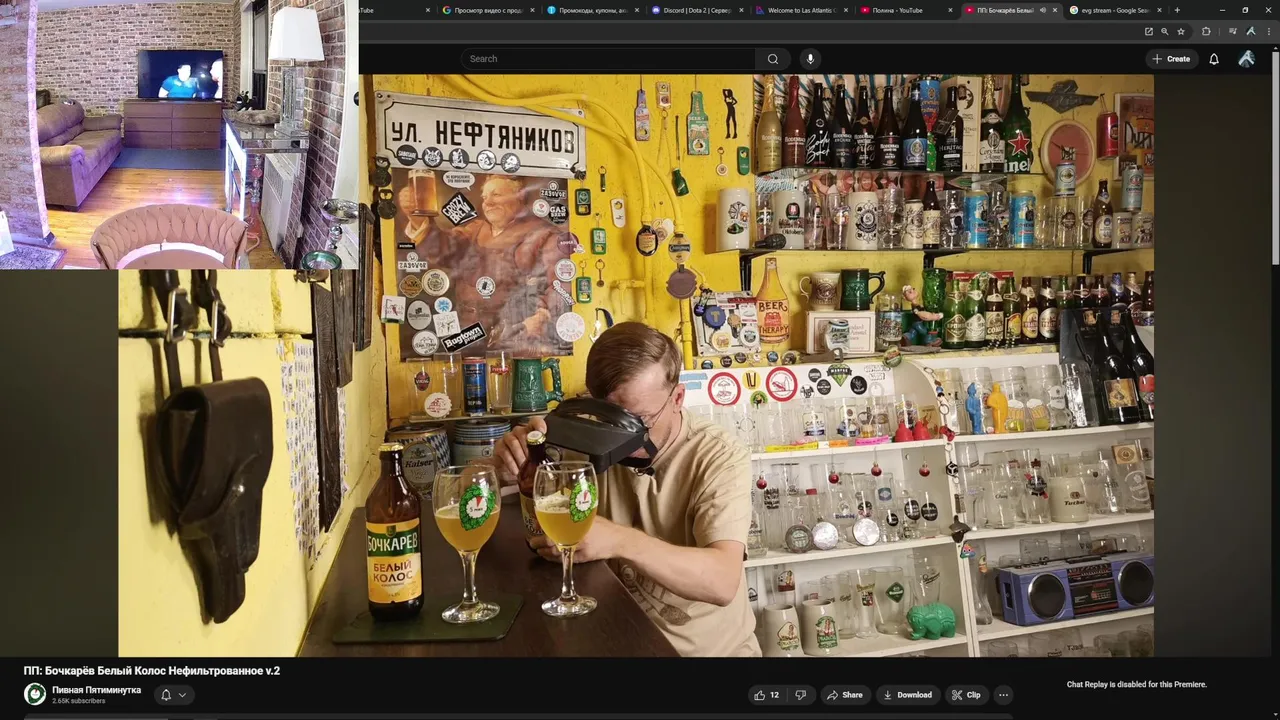Close the Полина - YouTube tab
Image resolution: width=1280 pixels, height=720 pixels.
click(950, 10)
